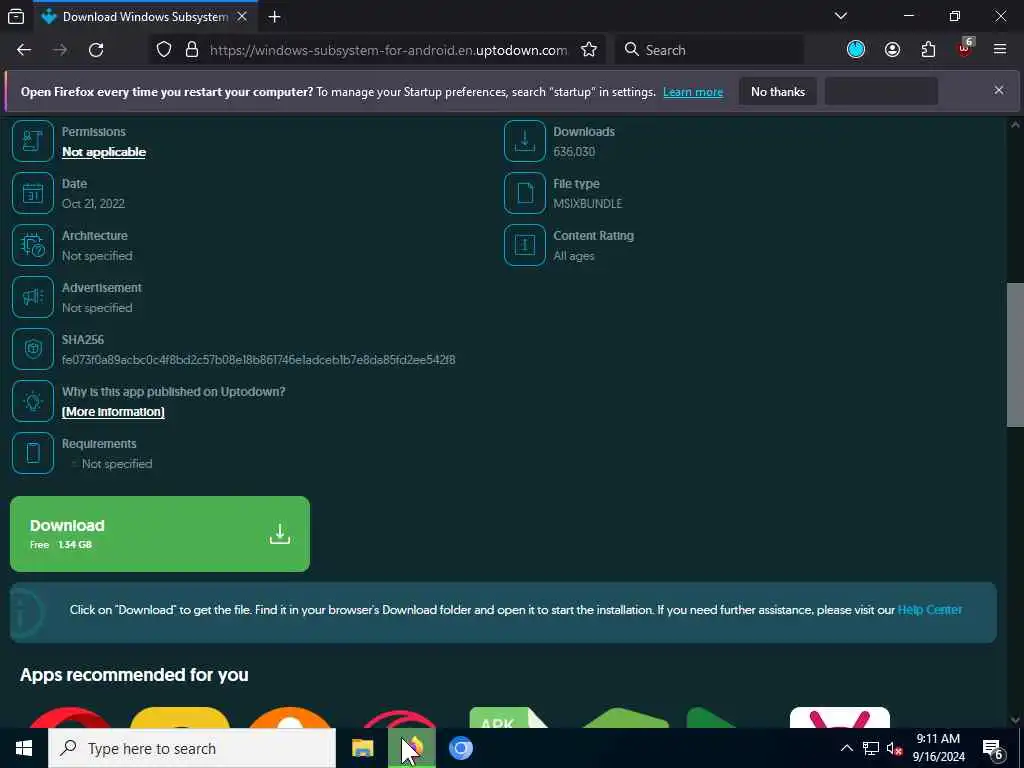The image size is (1024, 768).
Task: Click the blue circular extension icon in the toolbar
Action: [856, 50]
